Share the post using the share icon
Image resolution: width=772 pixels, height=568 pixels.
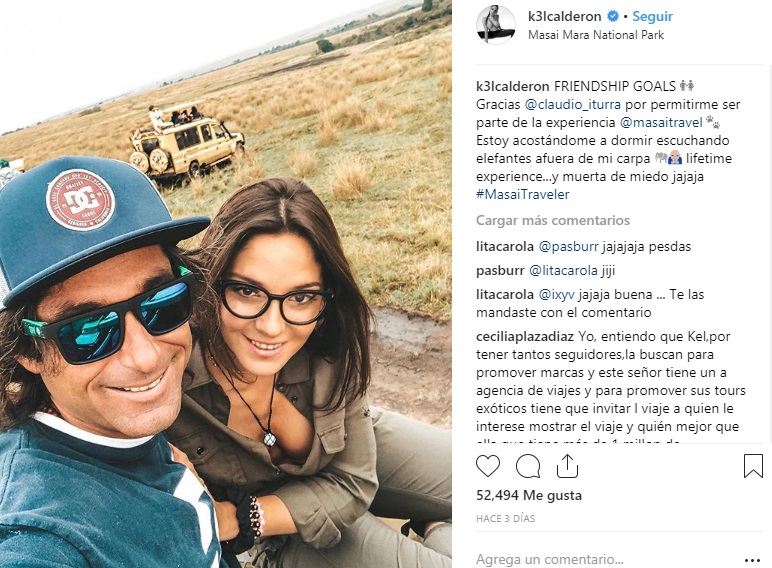[567, 466]
